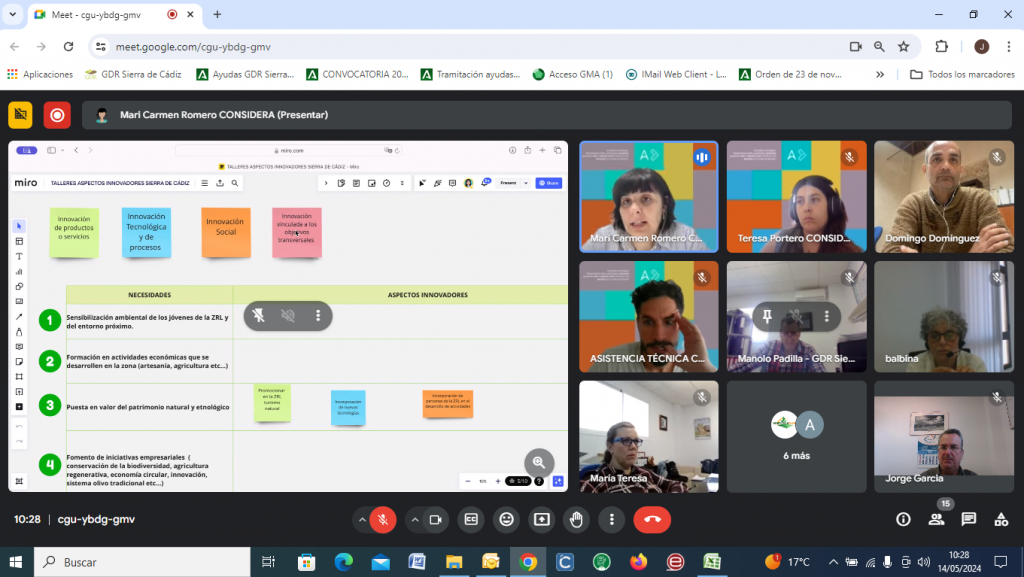Mute presentation audio using overlay speaker icon

click(x=288, y=316)
